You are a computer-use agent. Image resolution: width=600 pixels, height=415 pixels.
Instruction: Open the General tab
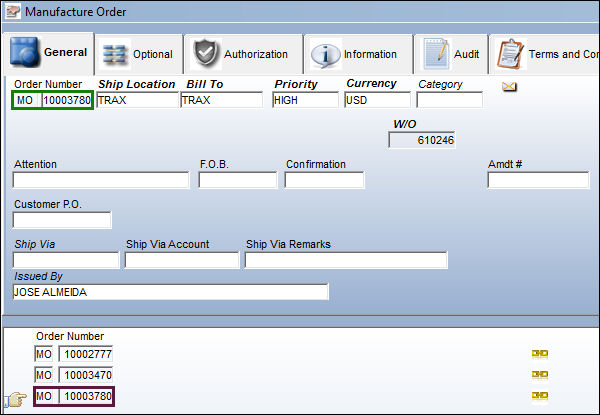[48, 53]
